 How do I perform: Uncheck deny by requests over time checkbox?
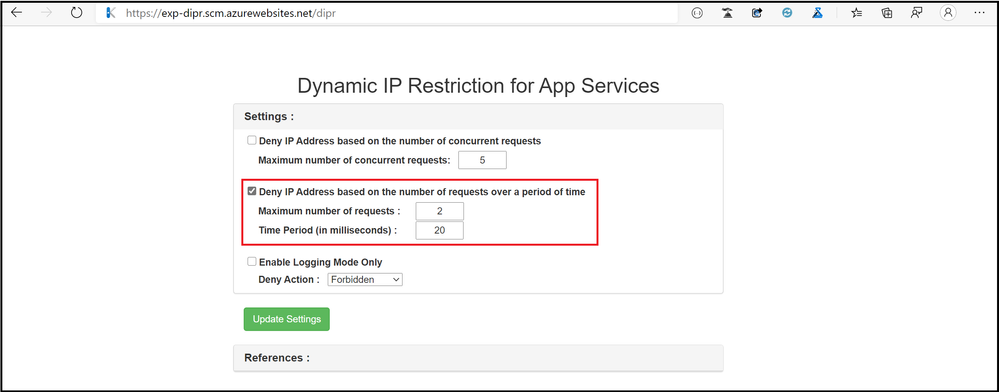252,191
